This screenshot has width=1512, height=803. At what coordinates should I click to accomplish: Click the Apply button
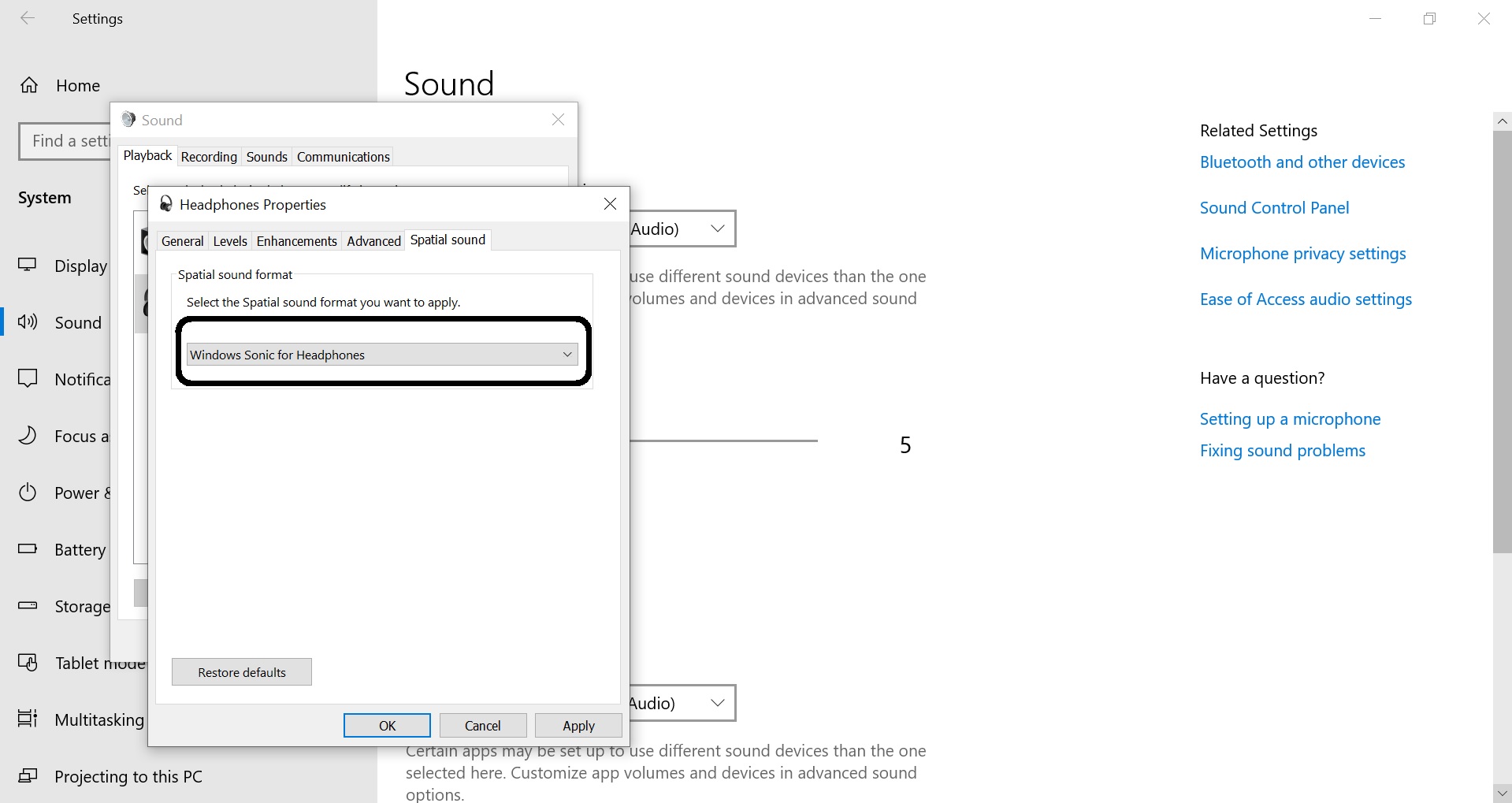coord(578,726)
